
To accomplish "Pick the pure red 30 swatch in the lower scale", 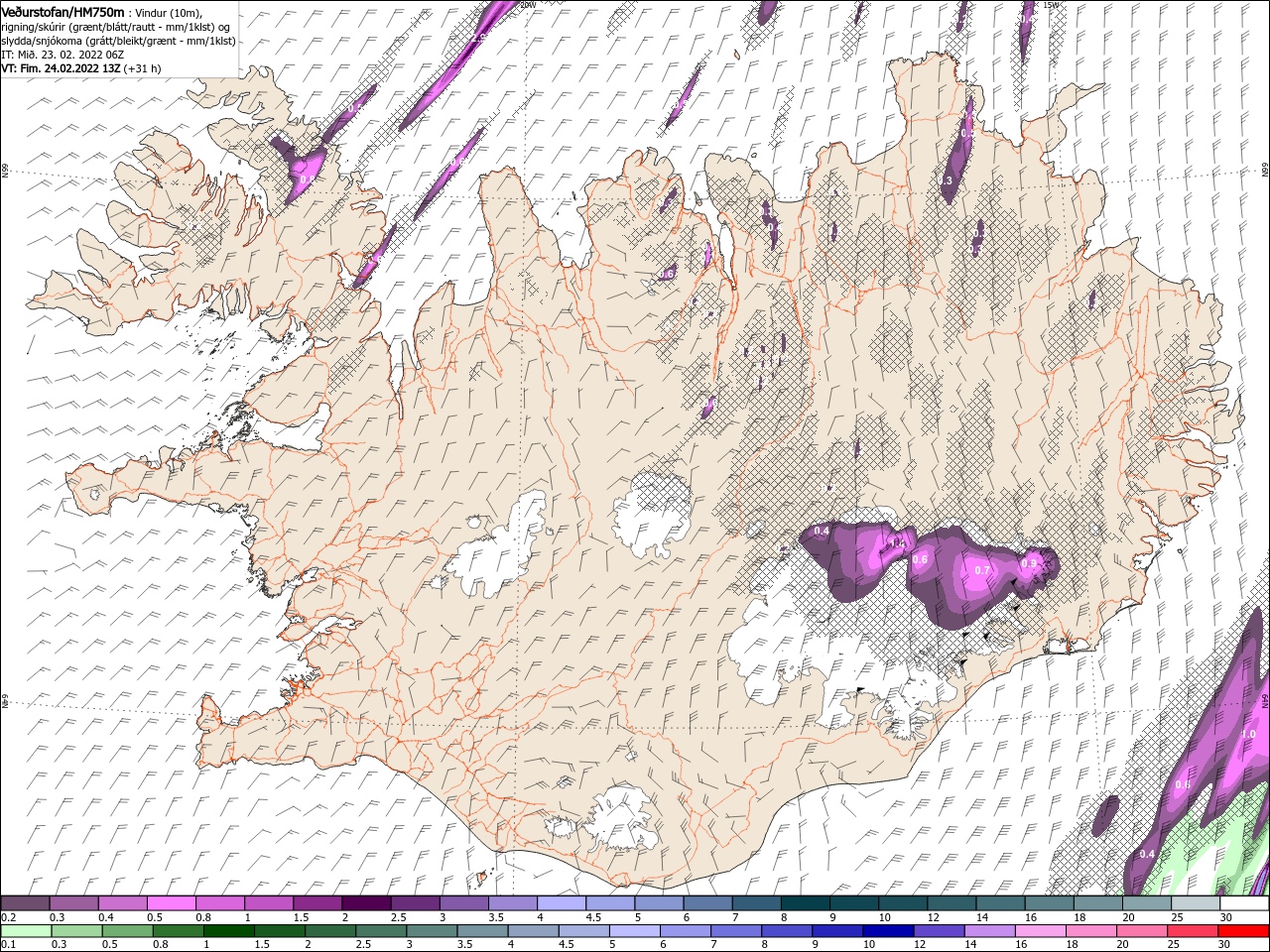I will click(x=1244, y=930).
